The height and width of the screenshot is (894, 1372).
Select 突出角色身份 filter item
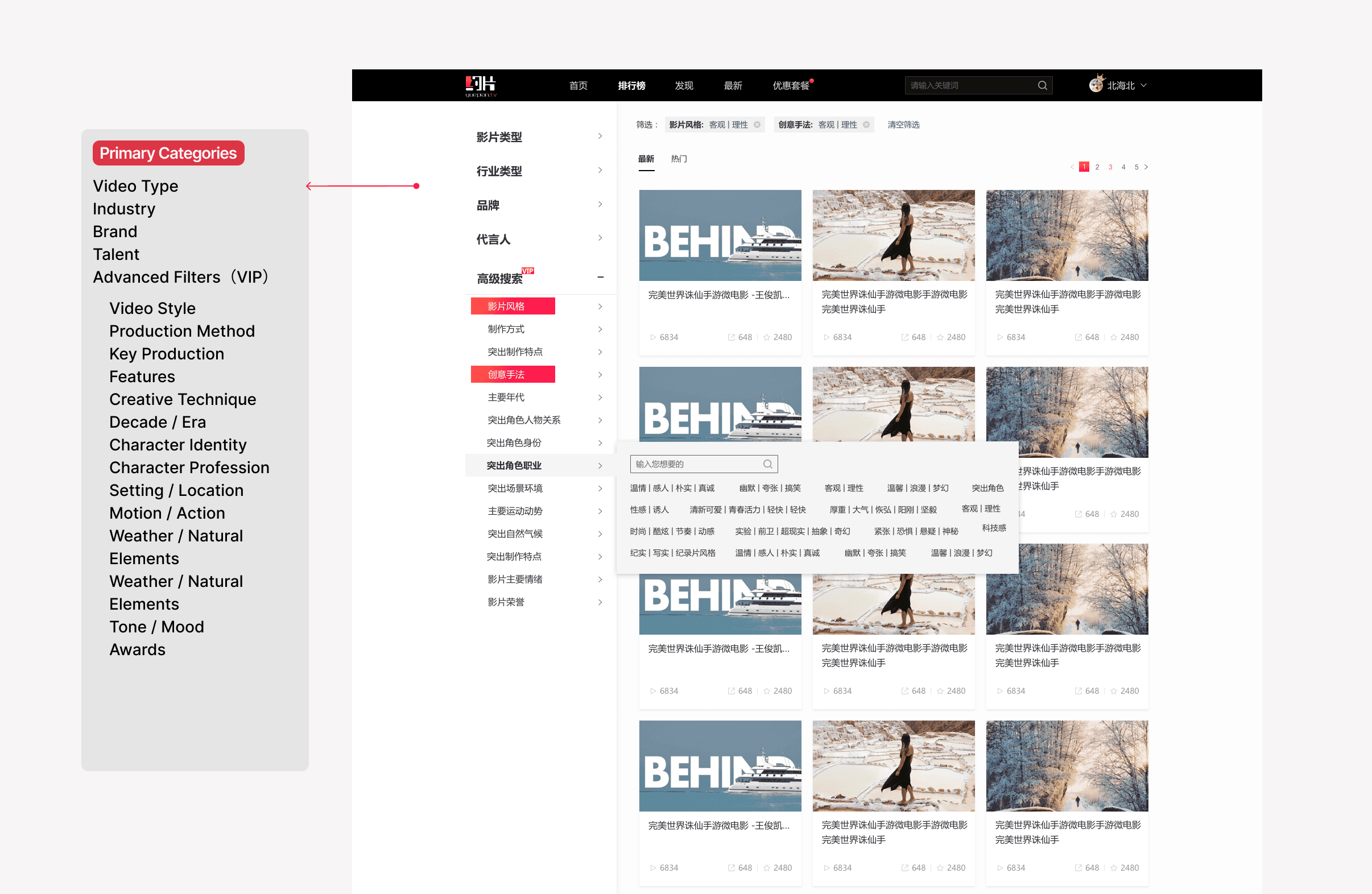click(x=514, y=442)
